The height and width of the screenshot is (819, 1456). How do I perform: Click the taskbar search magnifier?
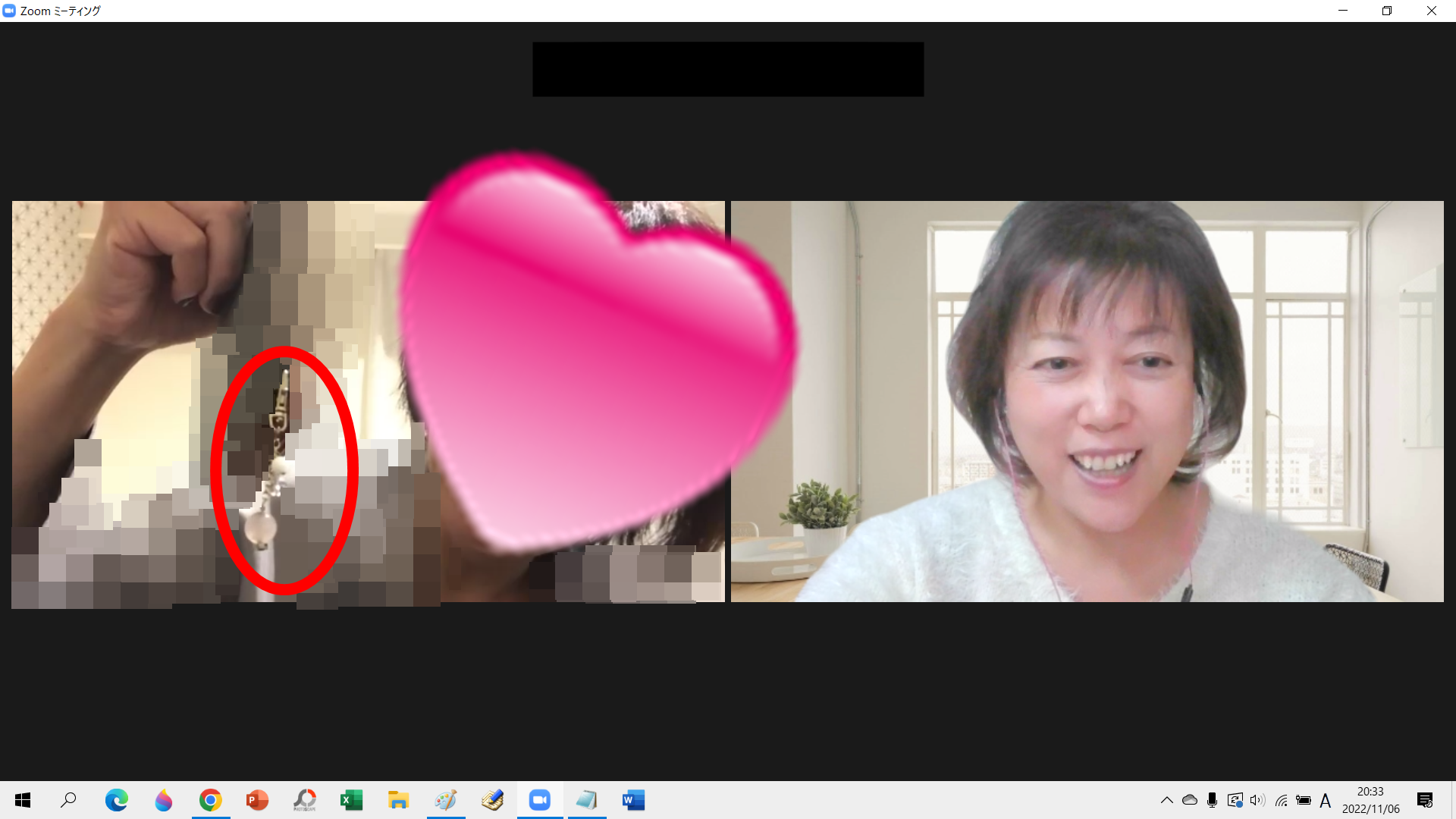[69, 800]
